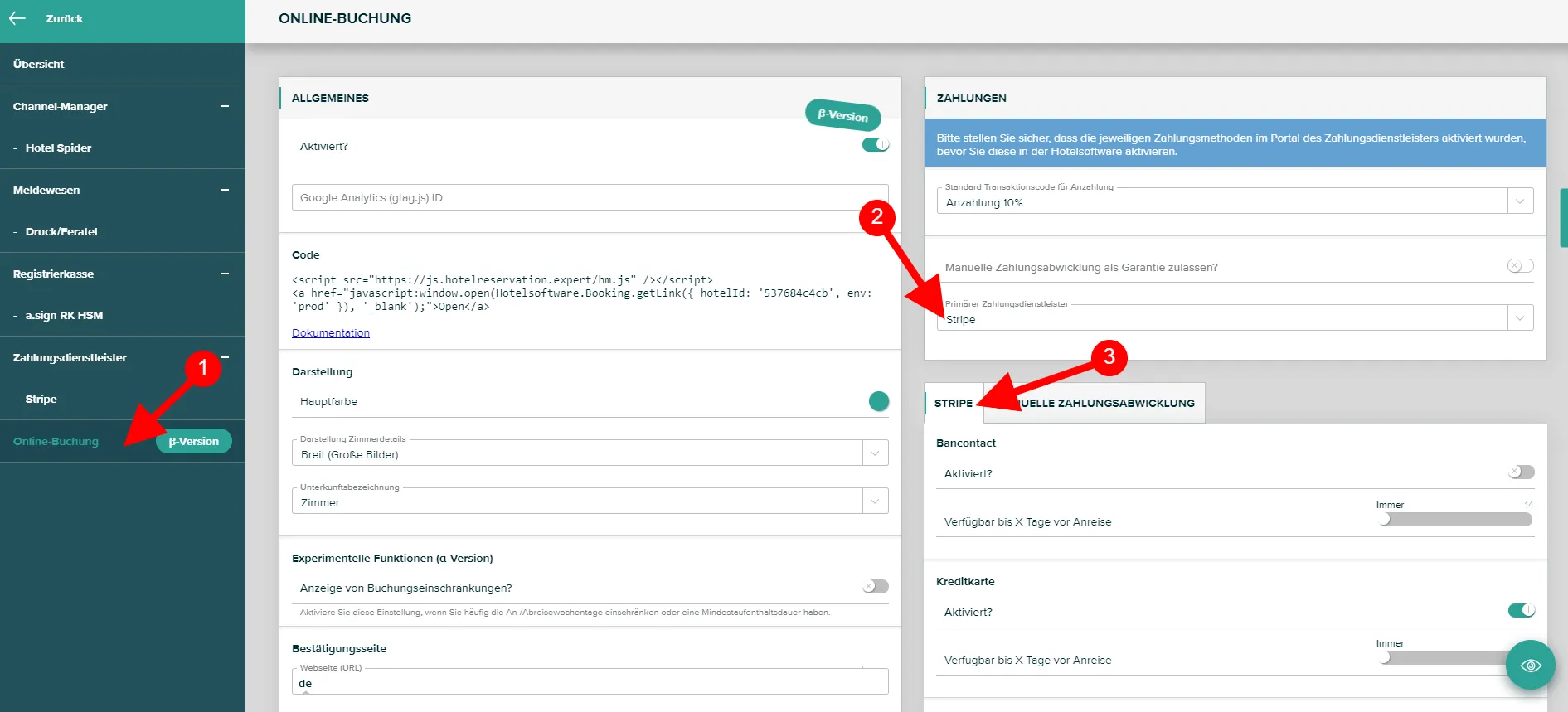This screenshot has height=712, width=1568.
Task: Click the 'de' language prefix of URL field
Action: [x=305, y=683]
